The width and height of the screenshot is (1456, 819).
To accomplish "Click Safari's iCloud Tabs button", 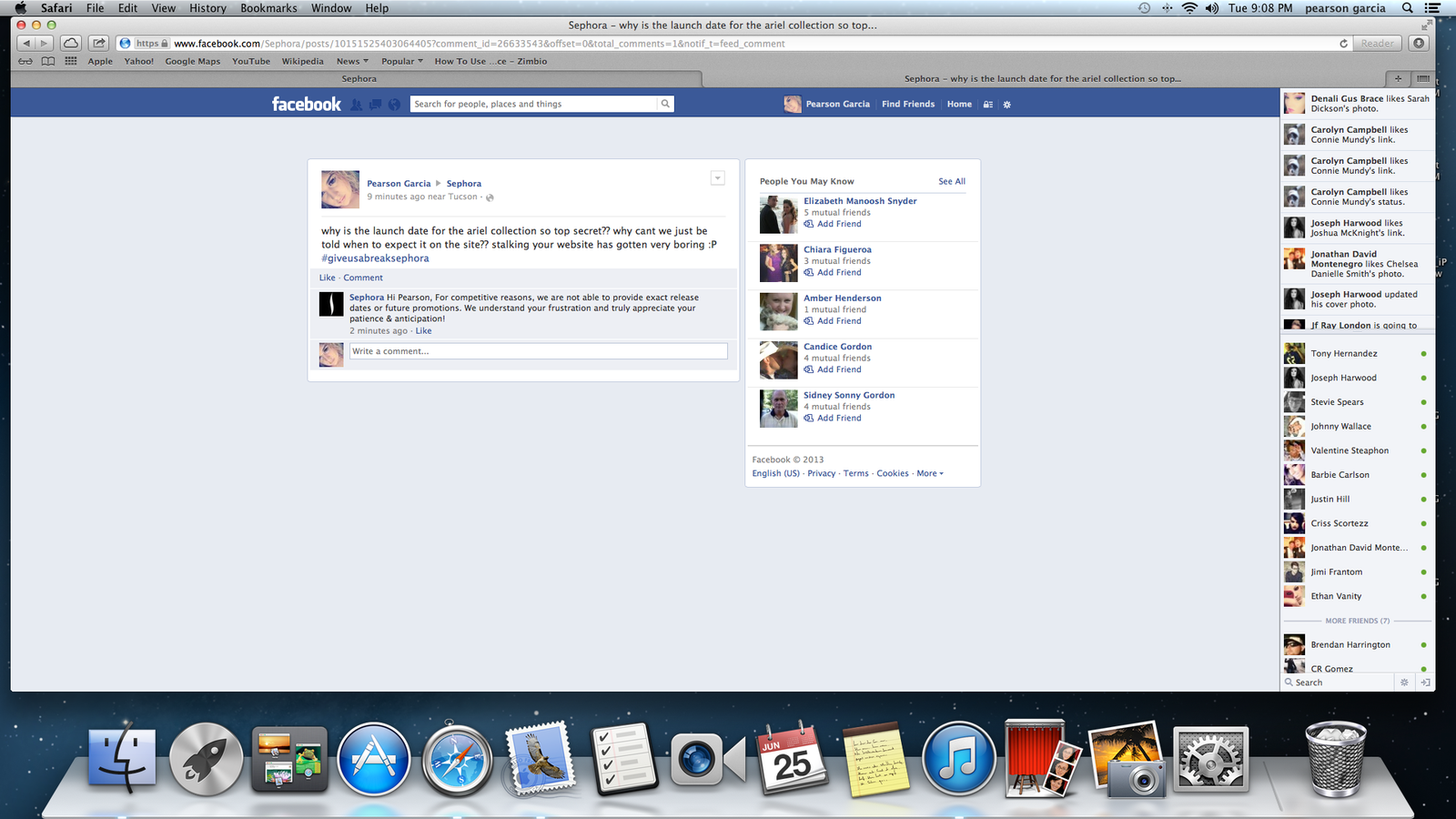I will click(x=71, y=43).
